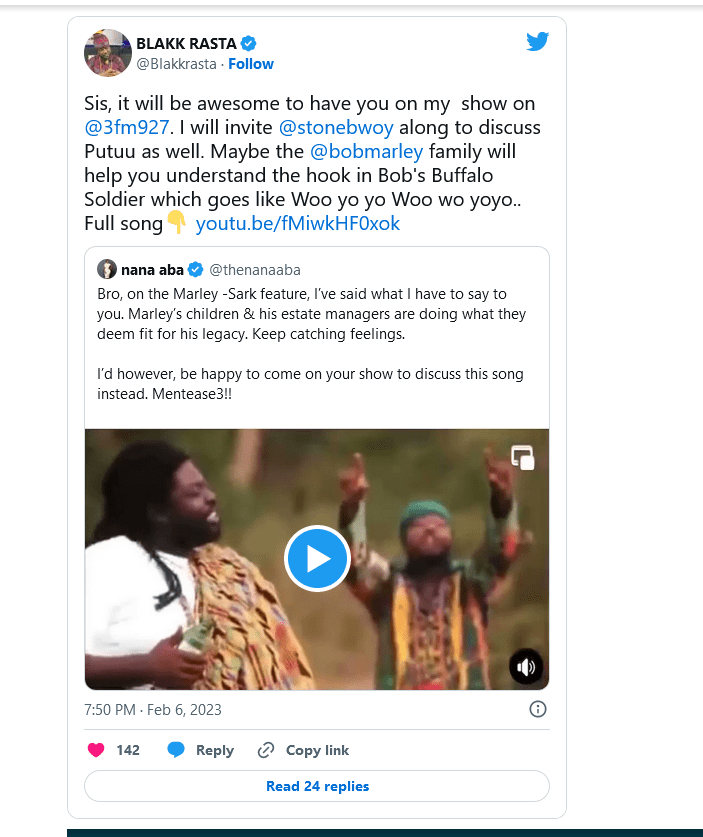The height and width of the screenshot is (837, 703).
Task: Follow the Blakkrasta account
Action: point(251,64)
